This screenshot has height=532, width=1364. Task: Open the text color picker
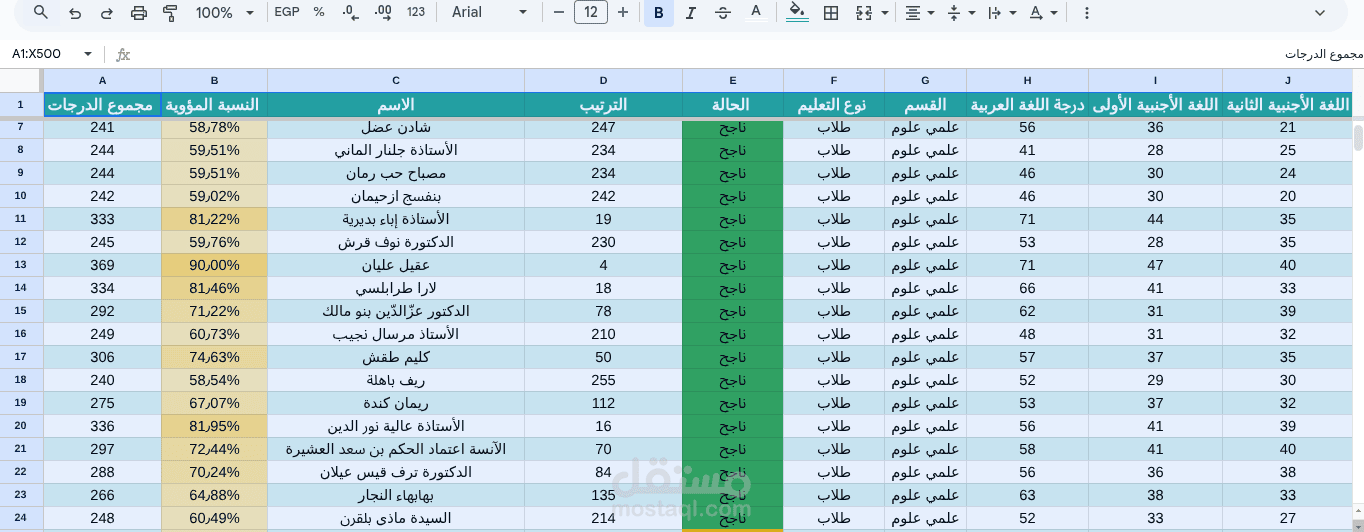(756, 13)
